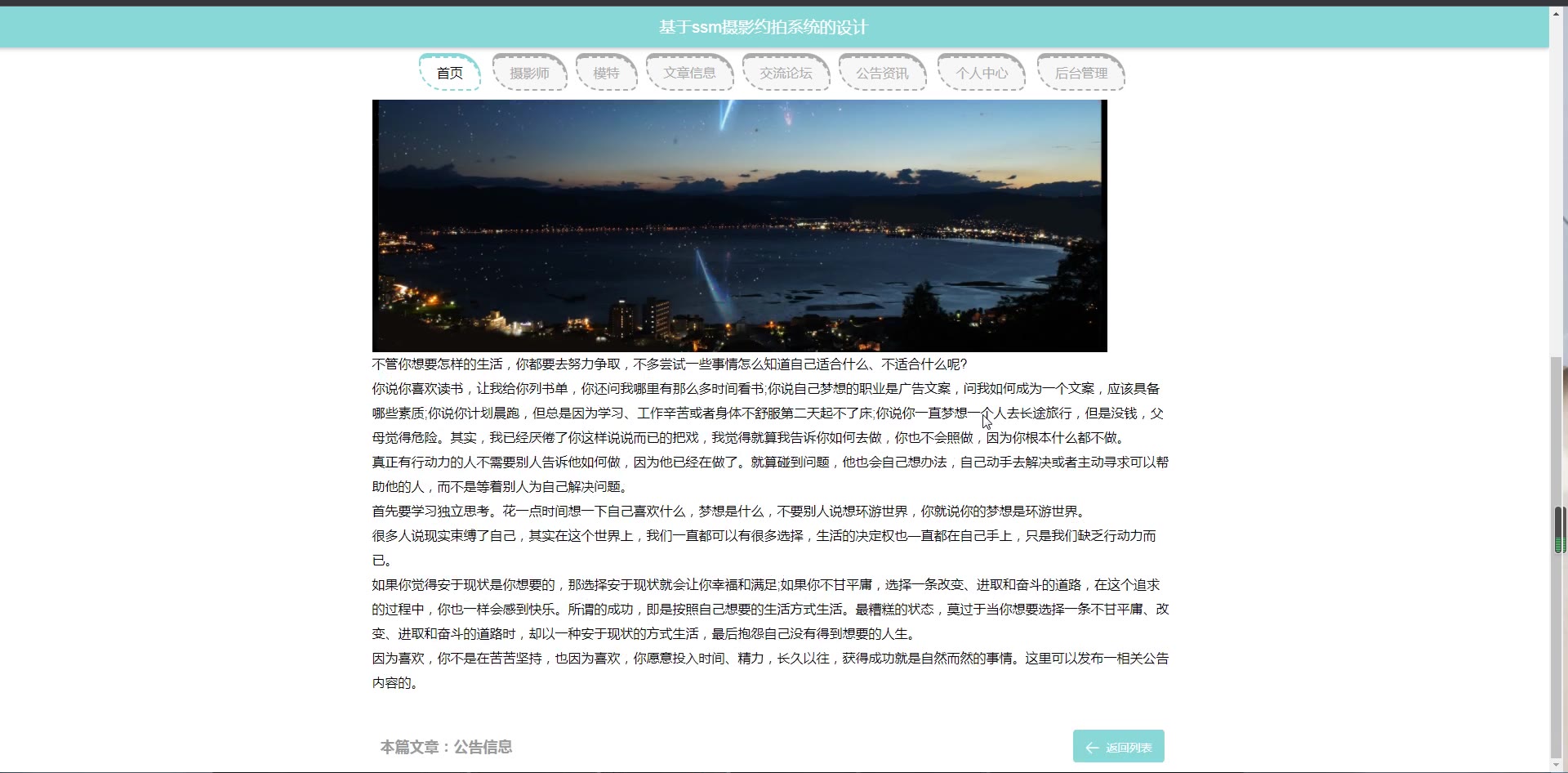Click the line starting 你说你喜欢读书
The height and width of the screenshot is (773, 1568).
[x=766, y=389]
